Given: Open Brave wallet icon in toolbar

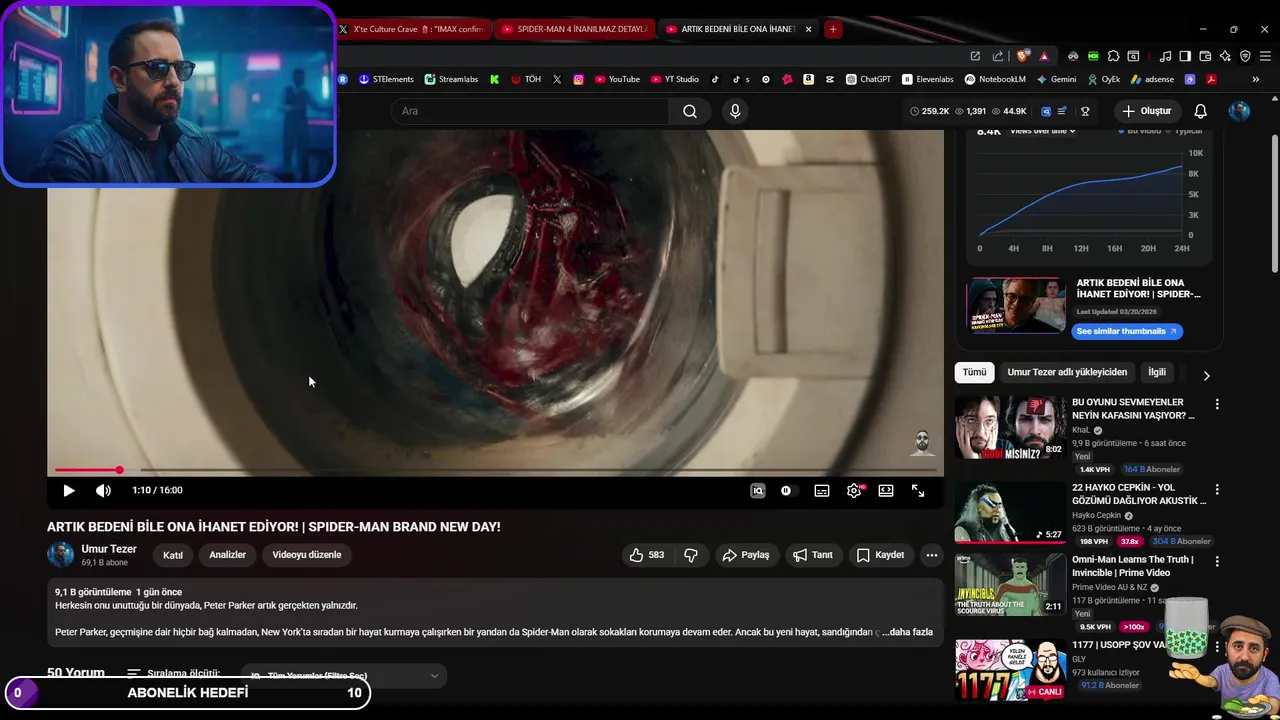Looking at the screenshot, I should [x=1205, y=56].
